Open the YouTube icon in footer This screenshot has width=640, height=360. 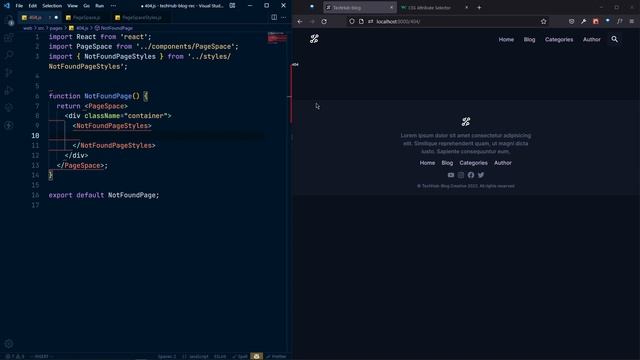tap(451, 175)
